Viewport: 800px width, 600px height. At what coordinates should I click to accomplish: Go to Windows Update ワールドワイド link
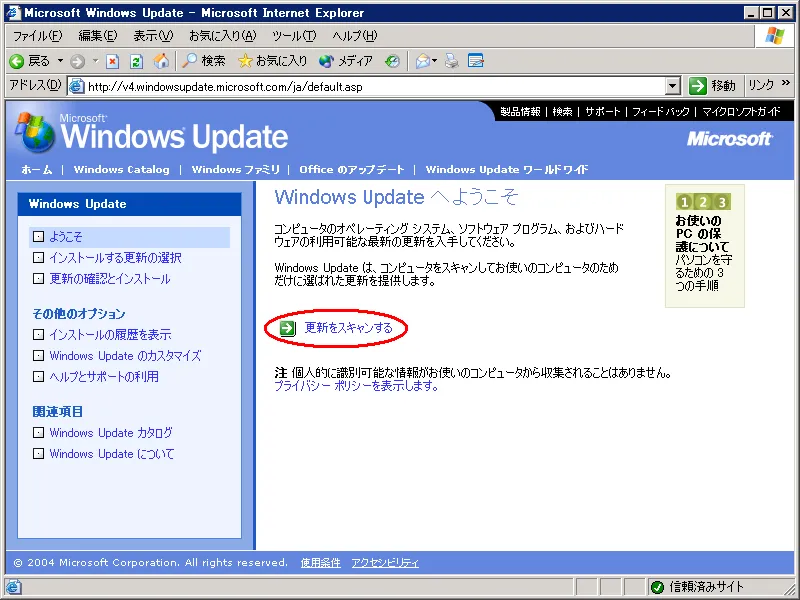click(507, 169)
